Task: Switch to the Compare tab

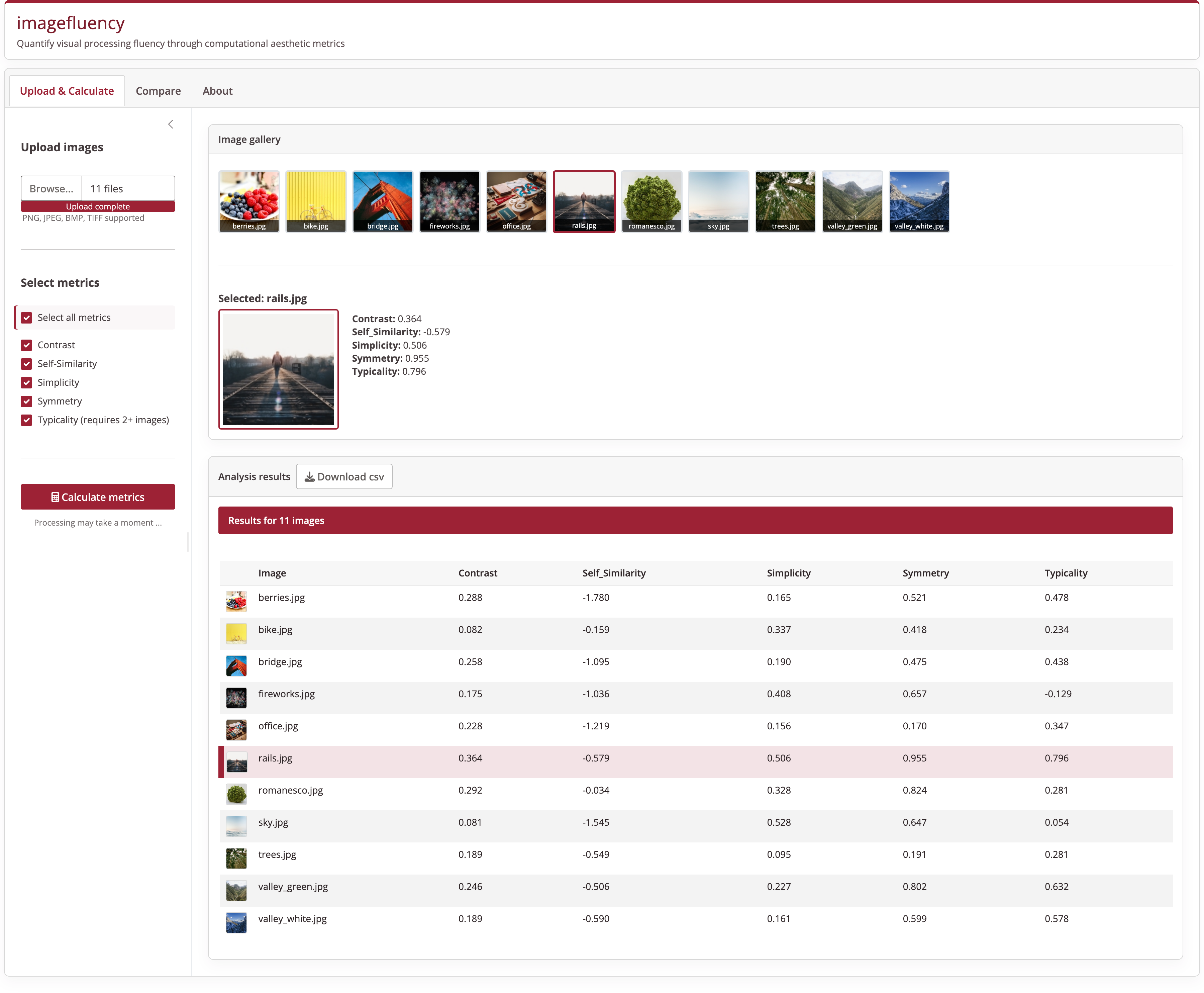Action: click(x=158, y=90)
